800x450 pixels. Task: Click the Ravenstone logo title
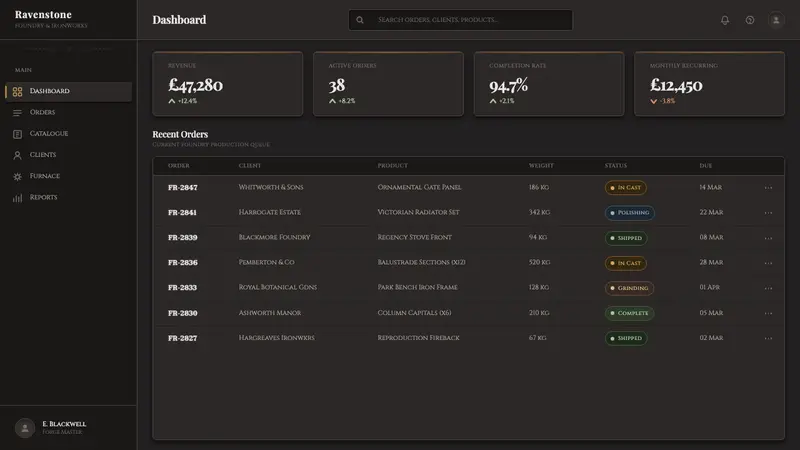[x=43, y=15]
